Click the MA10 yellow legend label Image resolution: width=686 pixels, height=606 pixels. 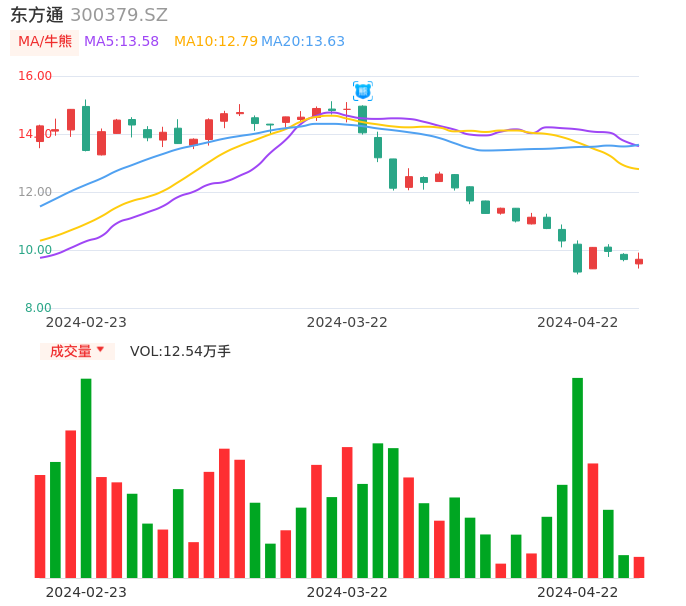click(215, 42)
